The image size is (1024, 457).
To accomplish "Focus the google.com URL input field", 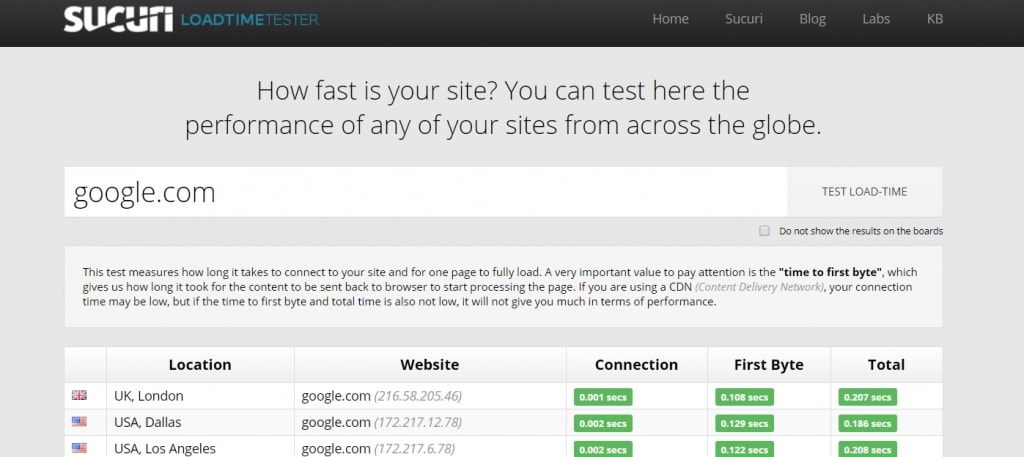I will coord(426,192).
